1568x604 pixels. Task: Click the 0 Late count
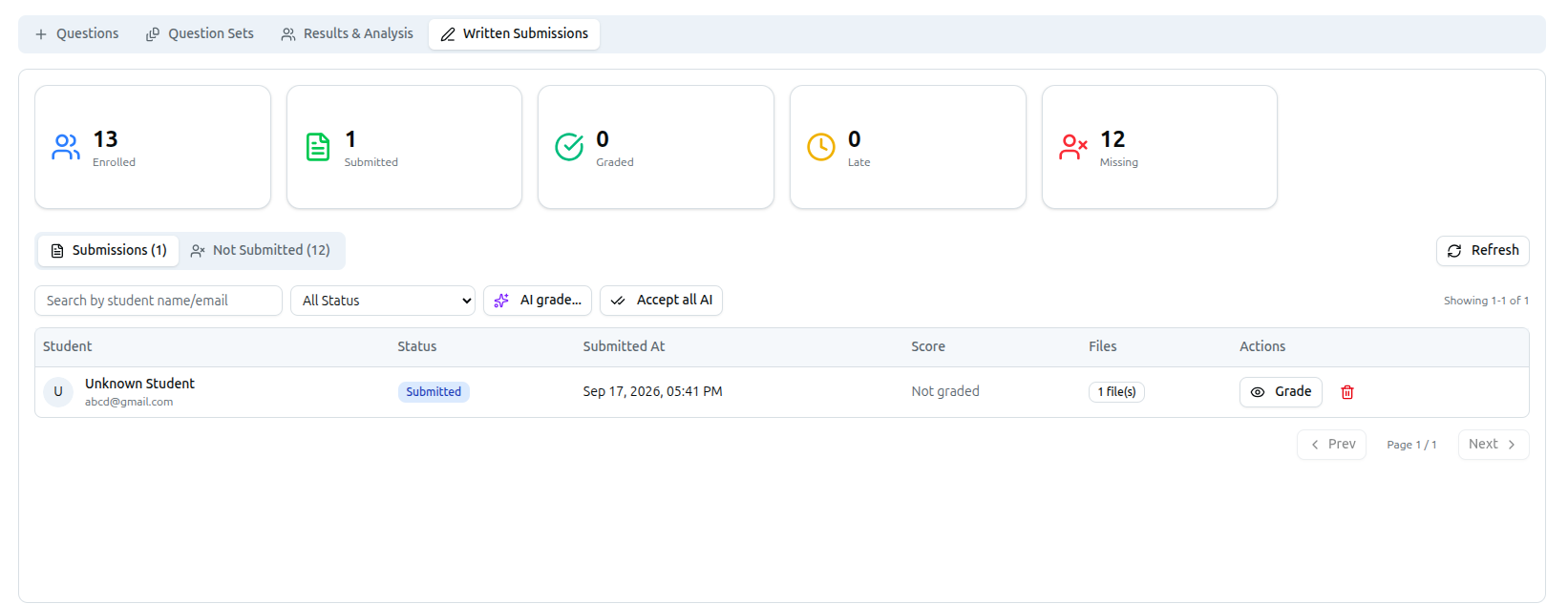click(x=855, y=139)
